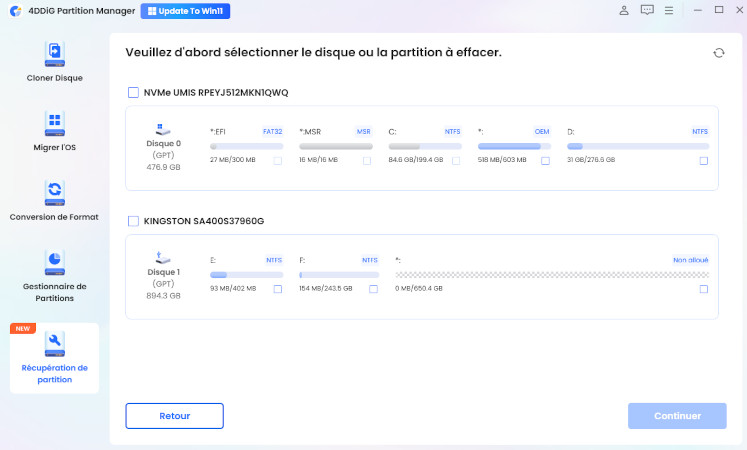Screen dimensions: 747x450
Task: Click the F: partition usage bar
Action: [x=339, y=275]
